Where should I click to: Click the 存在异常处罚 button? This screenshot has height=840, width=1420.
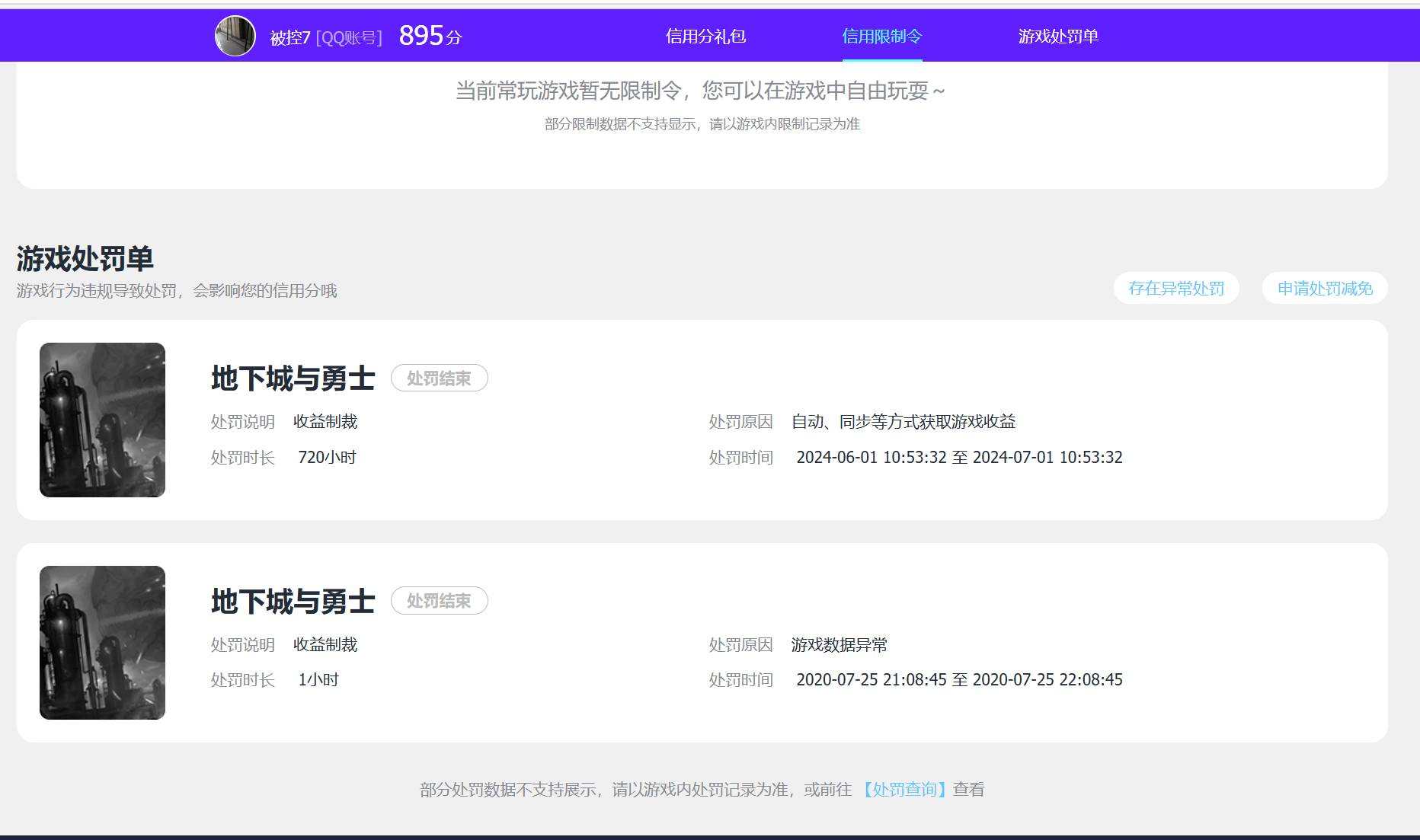pyautogui.click(x=1176, y=289)
